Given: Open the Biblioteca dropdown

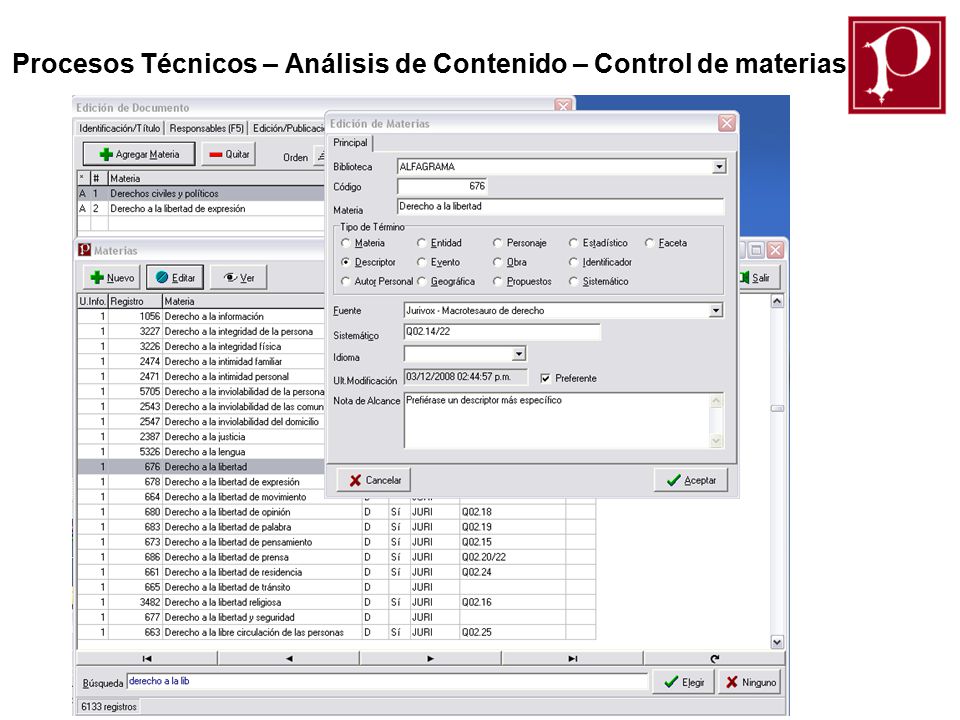Looking at the screenshot, I should point(719,167).
